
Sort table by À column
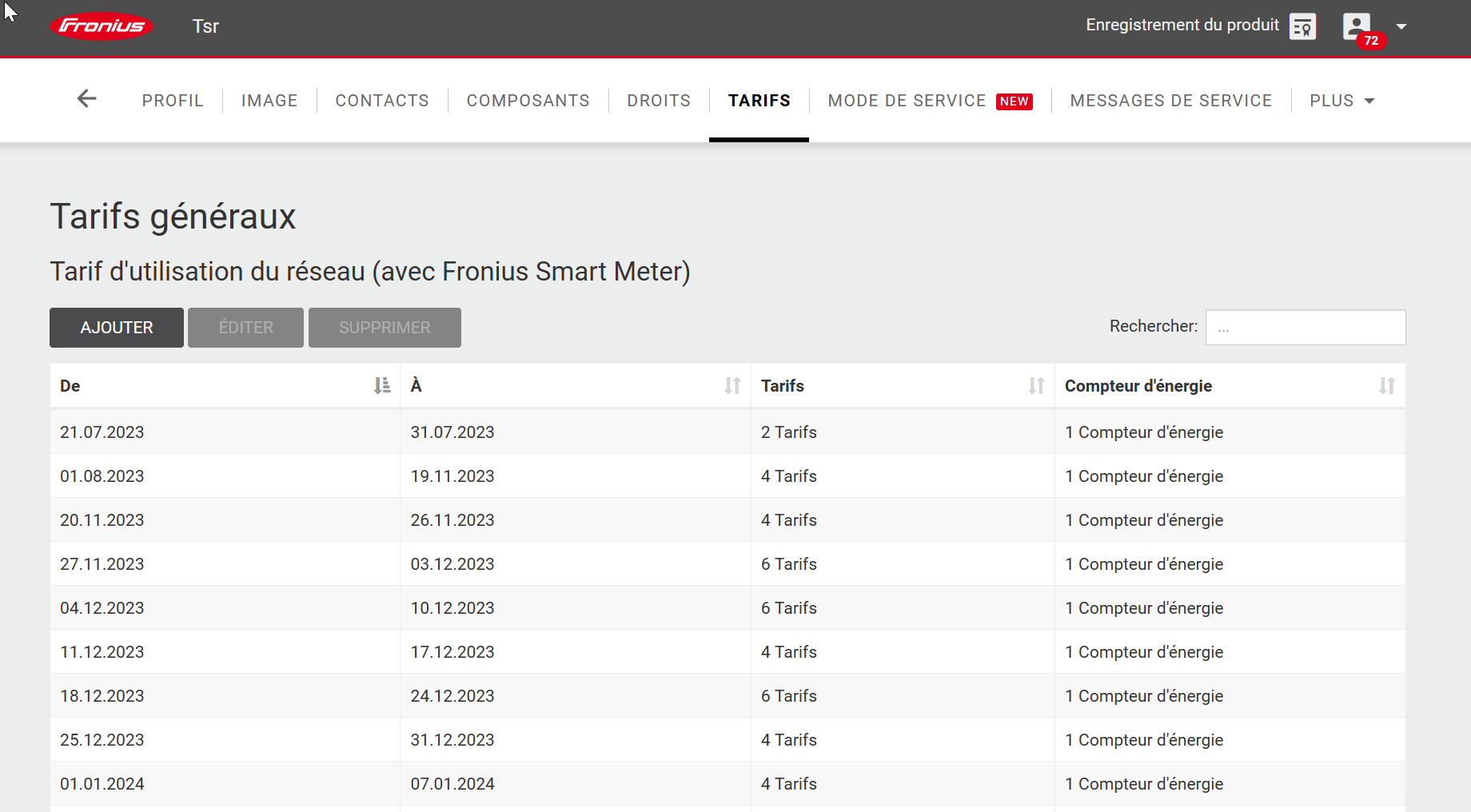(x=732, y=386)
